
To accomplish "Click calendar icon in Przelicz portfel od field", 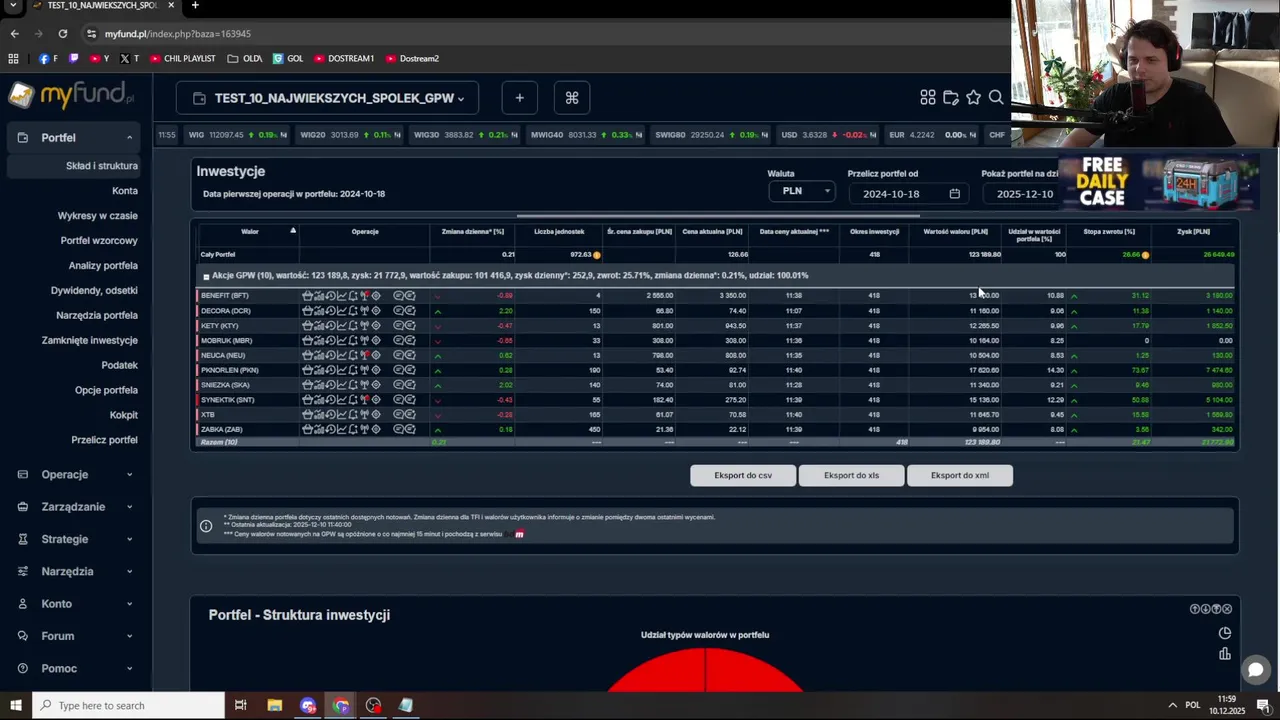I will [954, 194].
